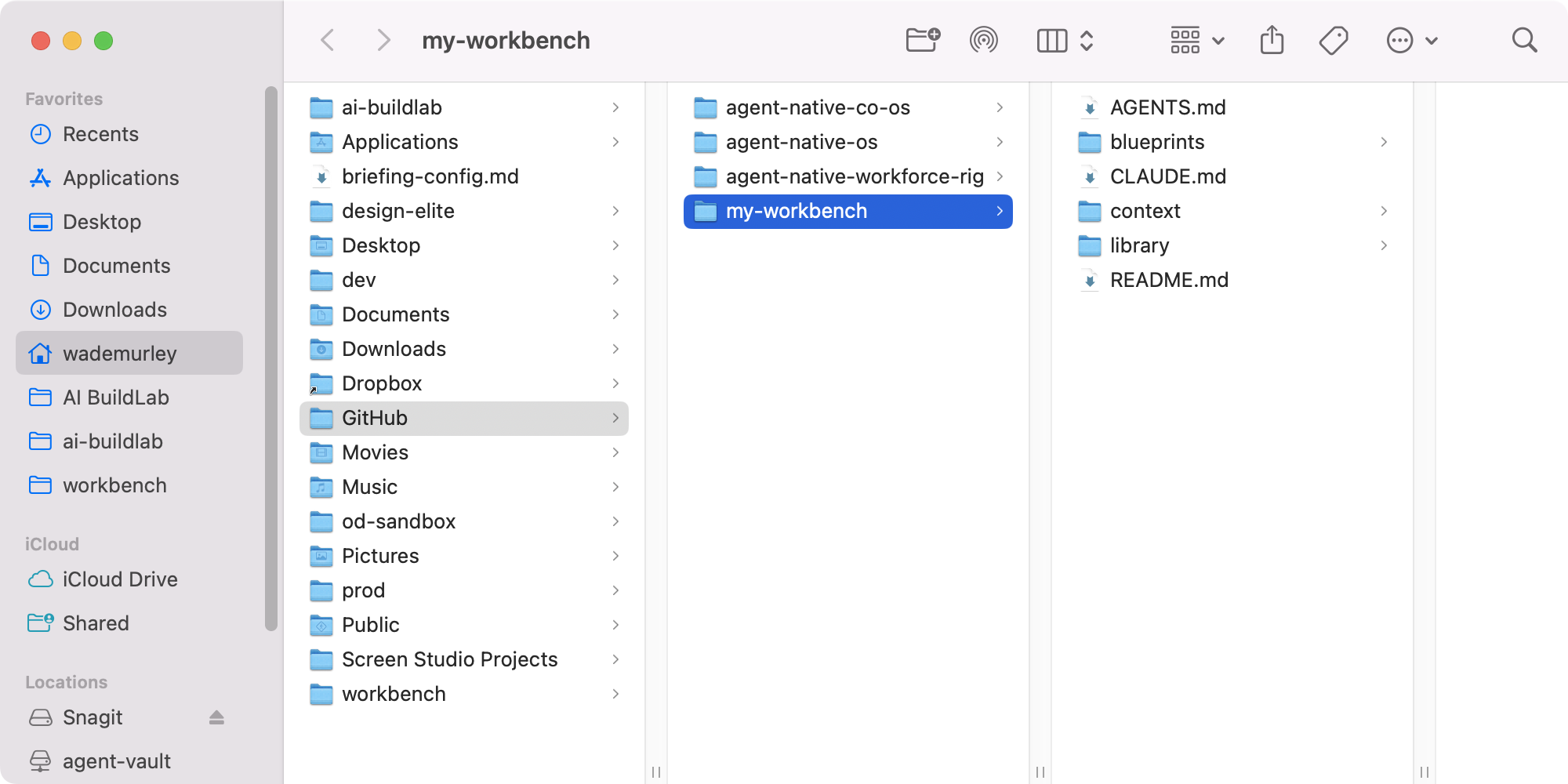Viewport: 1568px width, 784px height.
Task: Click the sidebar vertical scrollbar
Action: coord(271,358)
